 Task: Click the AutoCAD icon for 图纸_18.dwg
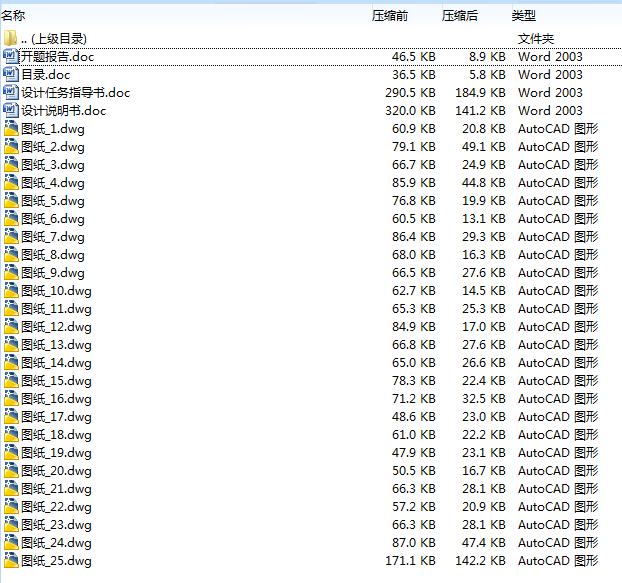pyautogui.click(x=11, y=435)
